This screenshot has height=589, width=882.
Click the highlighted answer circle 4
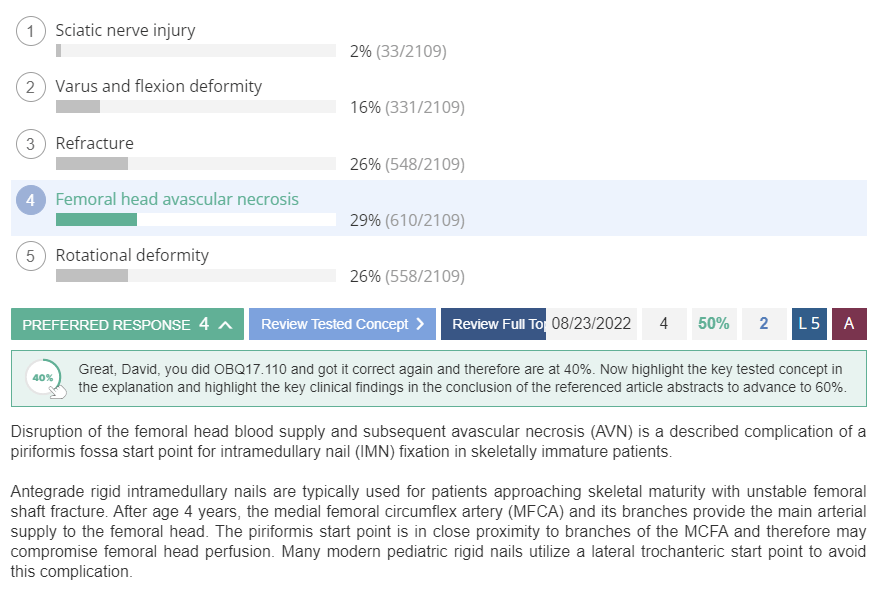click(30, 200)
